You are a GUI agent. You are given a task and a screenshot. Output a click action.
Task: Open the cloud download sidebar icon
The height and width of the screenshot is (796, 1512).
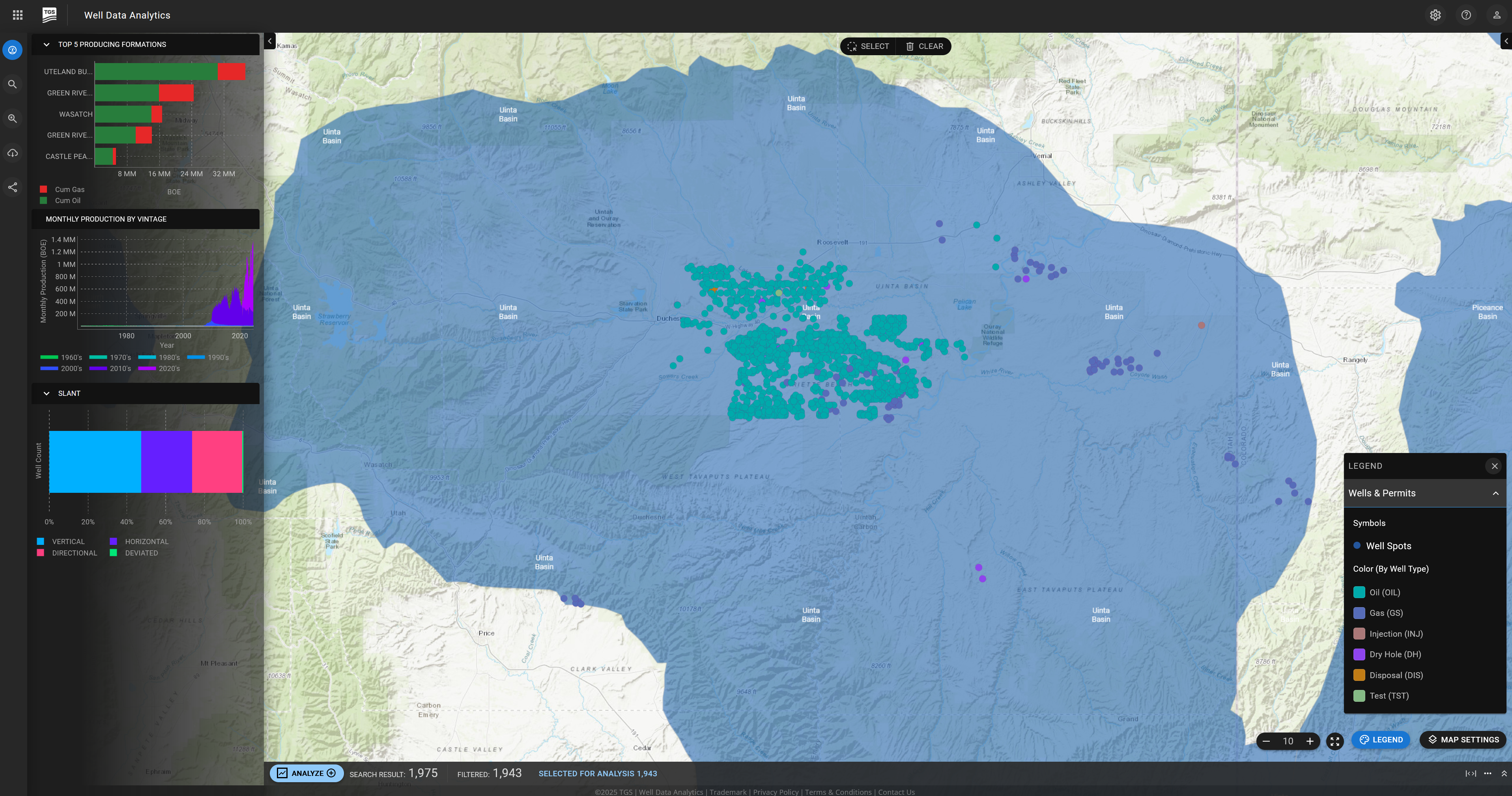[12, 153]
